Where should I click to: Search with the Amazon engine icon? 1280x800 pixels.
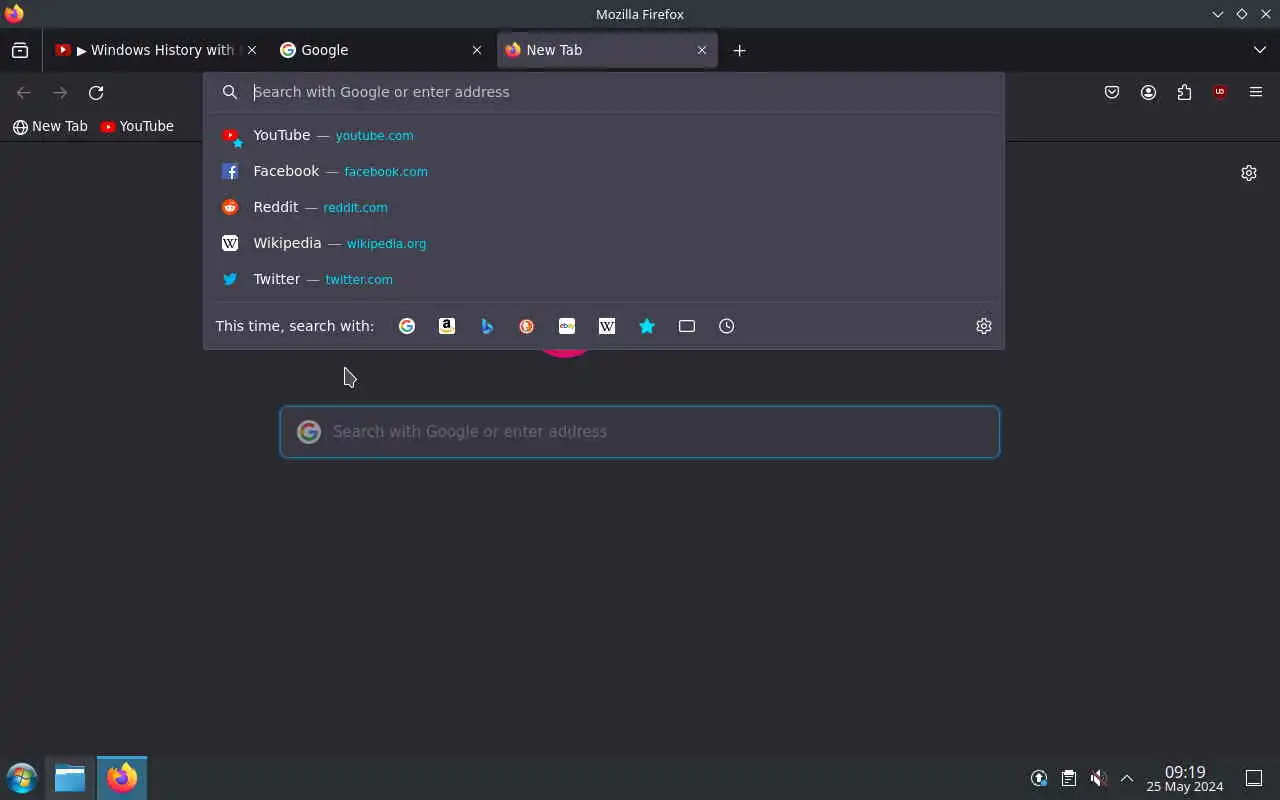[x=447, y=326]
